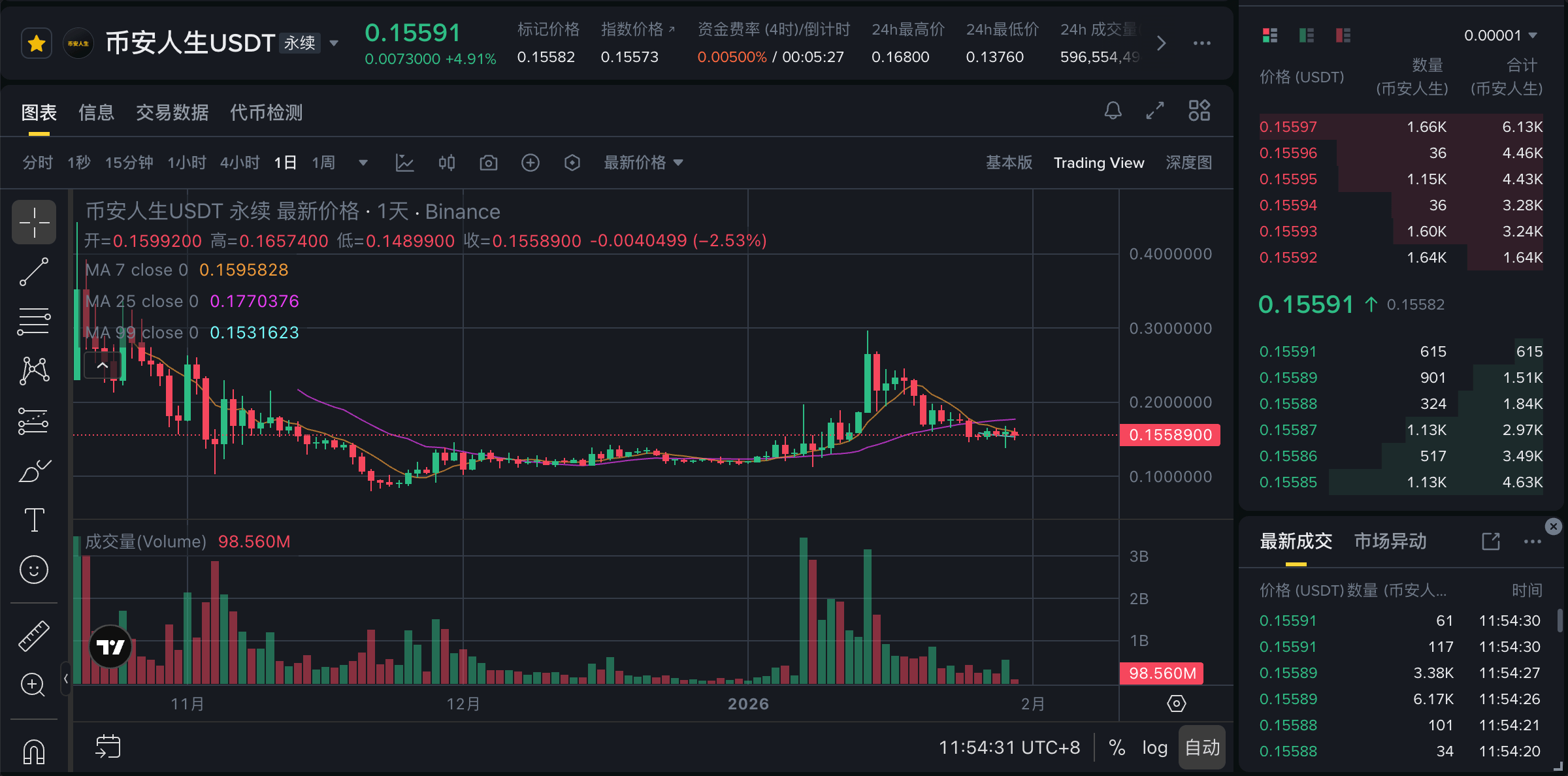Open the price alert bell icon
The height and width of the screenshot is (776, 1568).
pos(1113,111)
